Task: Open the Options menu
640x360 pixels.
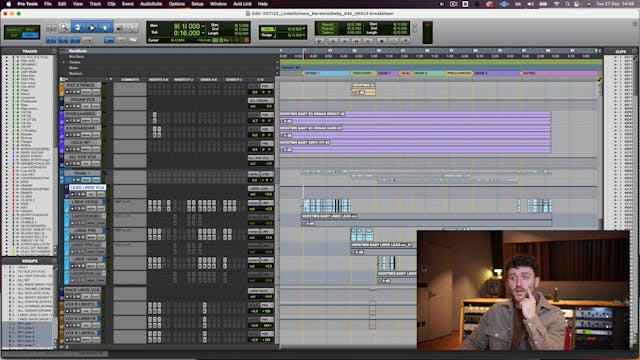Action: [177, 4]
